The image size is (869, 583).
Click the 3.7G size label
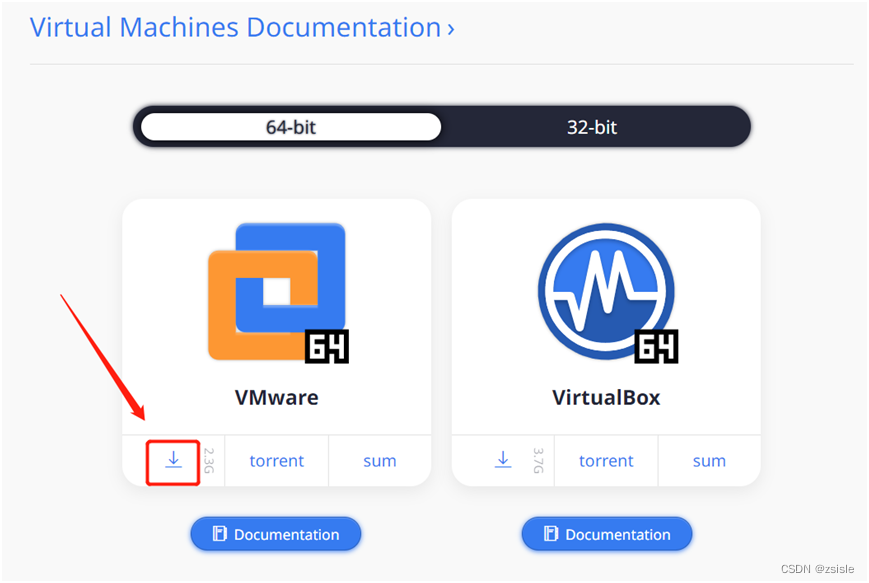[x=538, y=461]
